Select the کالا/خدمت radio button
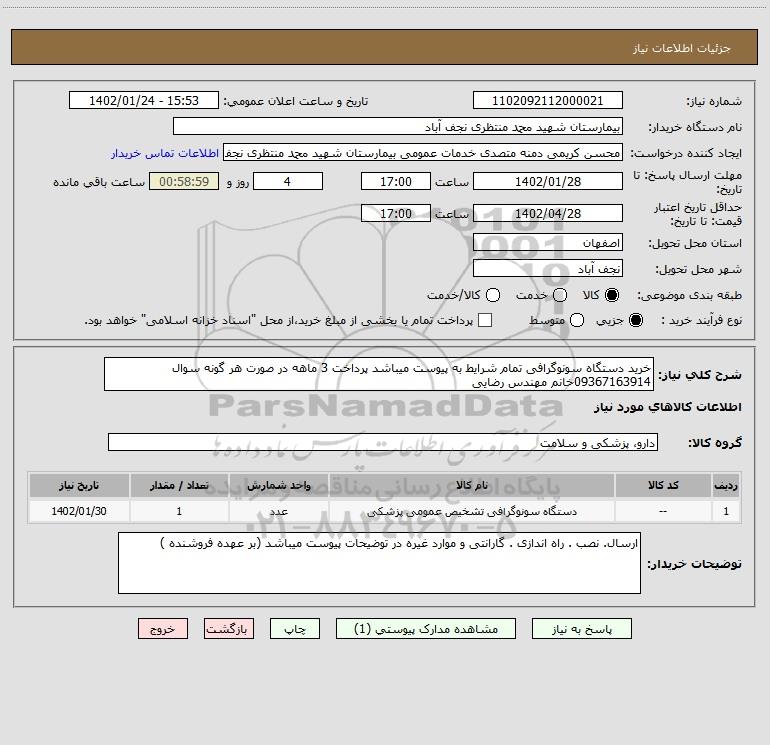 (x=493, y=295)
